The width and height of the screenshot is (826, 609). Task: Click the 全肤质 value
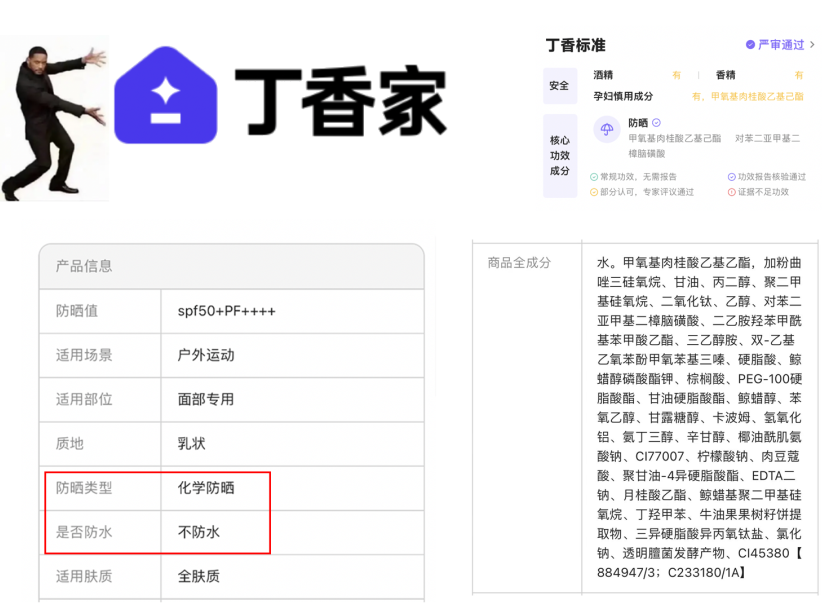(x=199, y=576)
